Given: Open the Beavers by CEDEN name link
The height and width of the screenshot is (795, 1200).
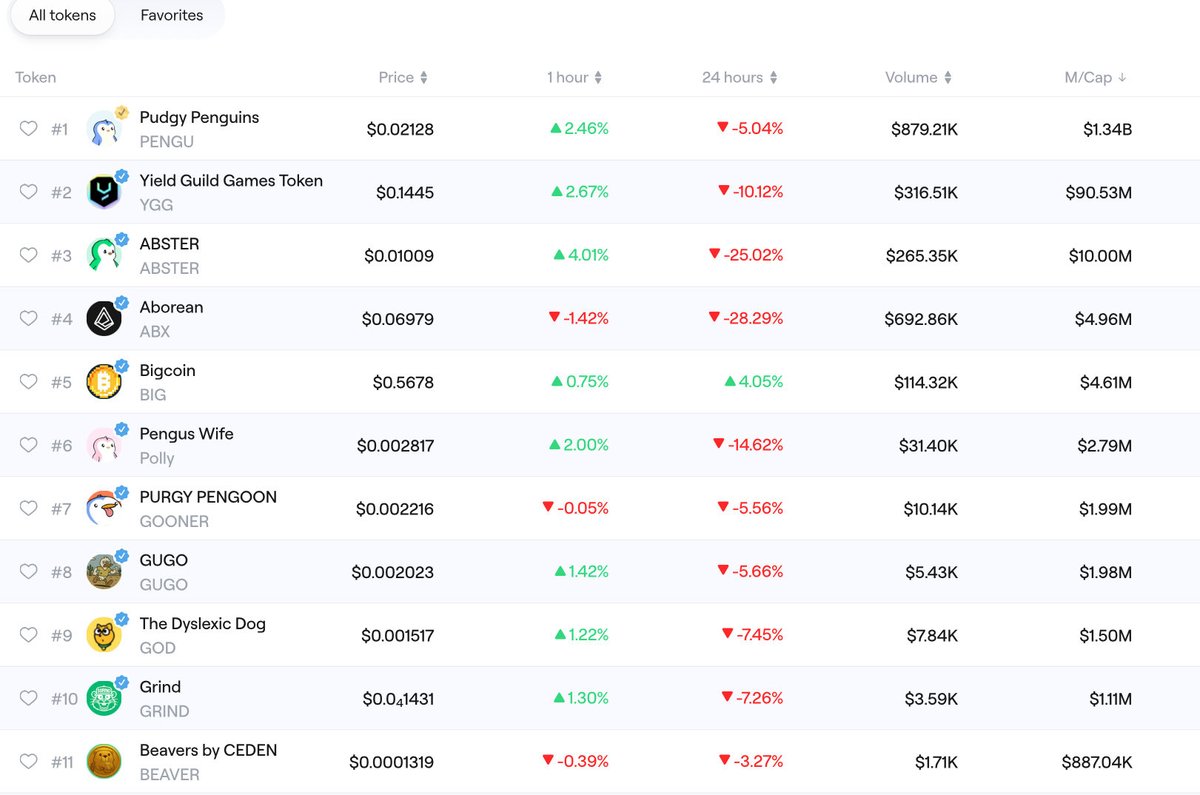Looking at the screenshot, I should [x=208, y=750].
